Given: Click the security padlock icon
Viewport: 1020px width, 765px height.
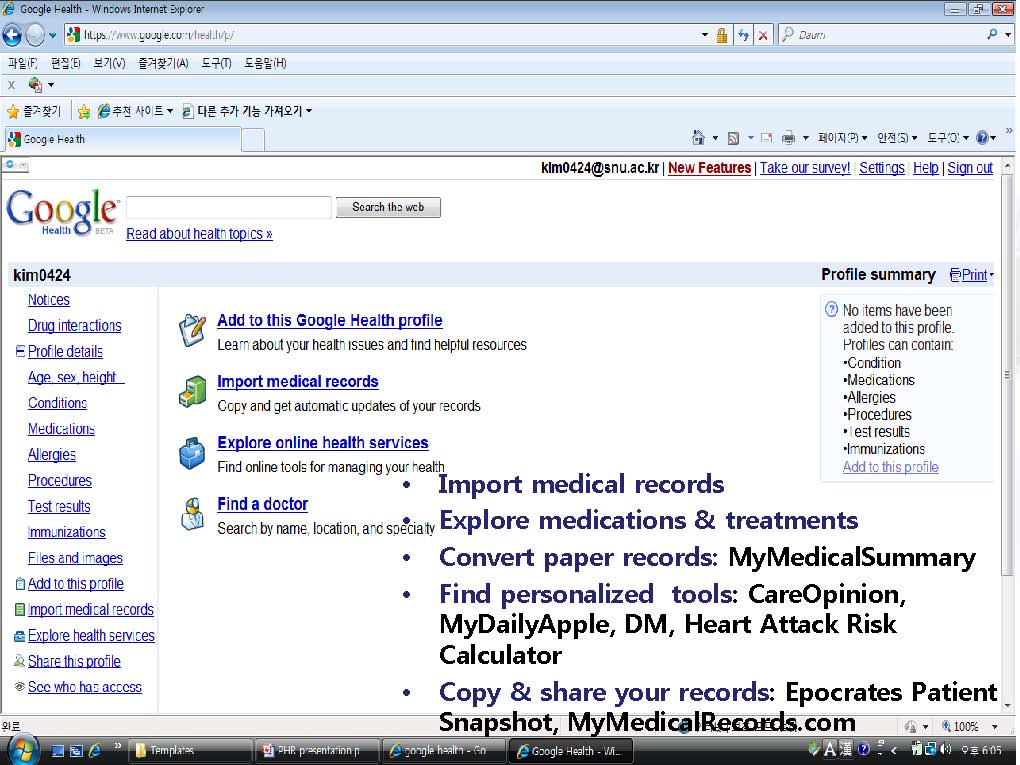Looking at the screenshot, I should point(721,35).
